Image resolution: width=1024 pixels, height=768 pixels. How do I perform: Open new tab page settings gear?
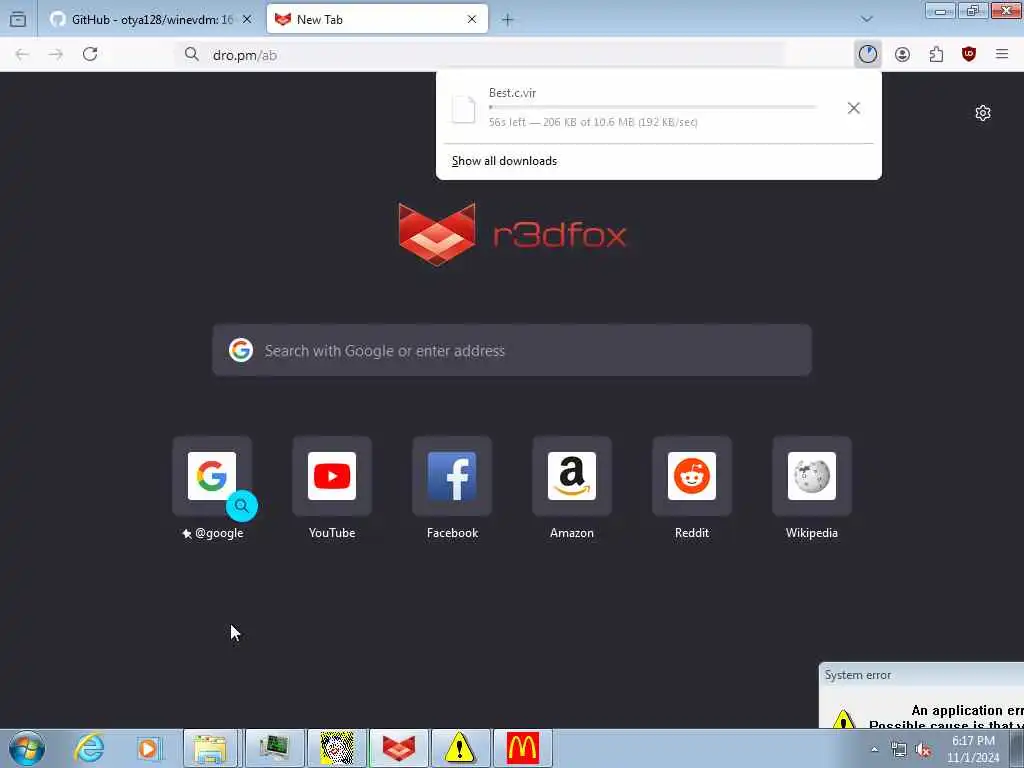pos(983,113)
